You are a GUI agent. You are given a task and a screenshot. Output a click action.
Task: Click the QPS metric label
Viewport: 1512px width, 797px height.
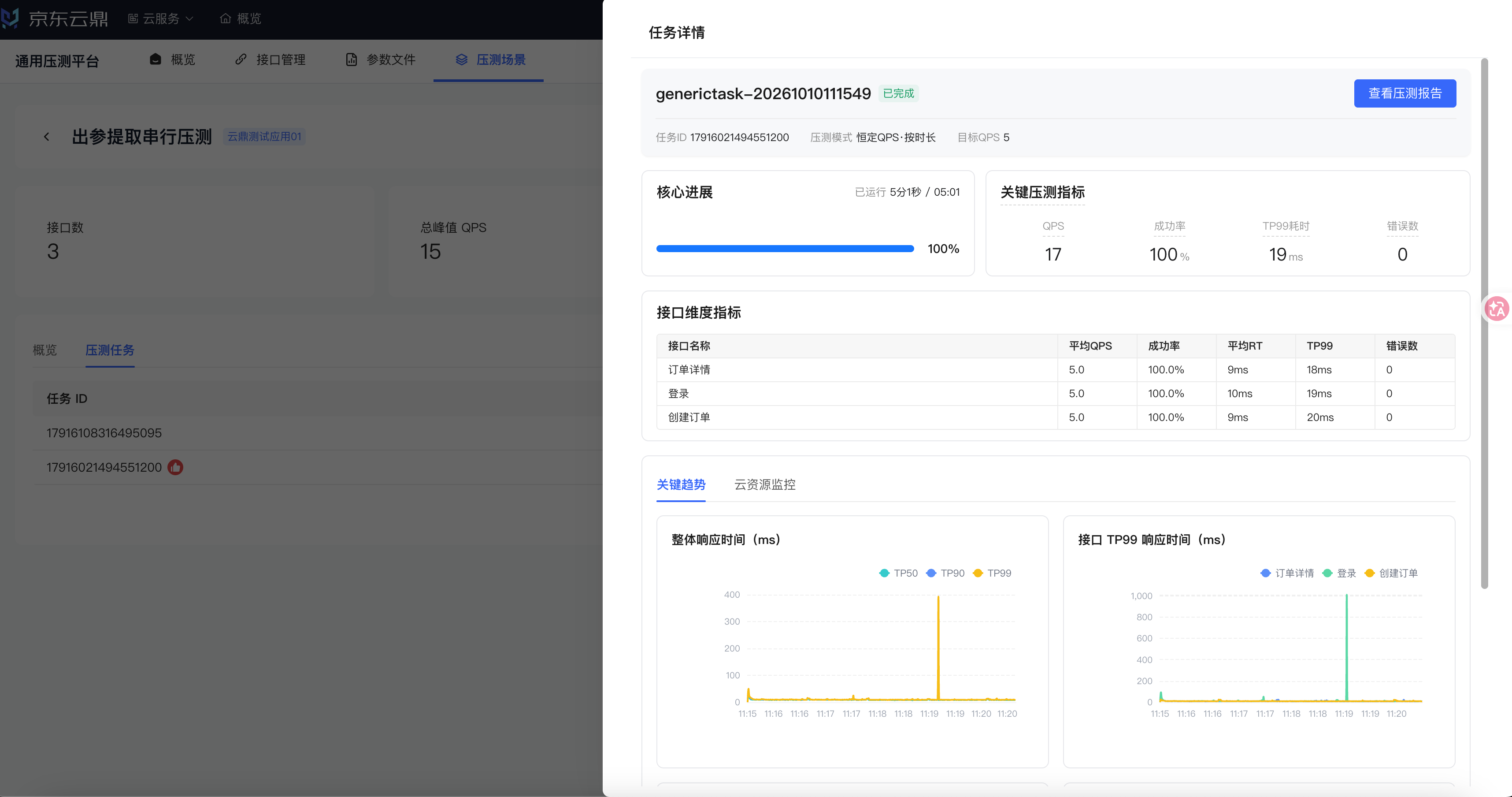click(x=1053, y=226)
